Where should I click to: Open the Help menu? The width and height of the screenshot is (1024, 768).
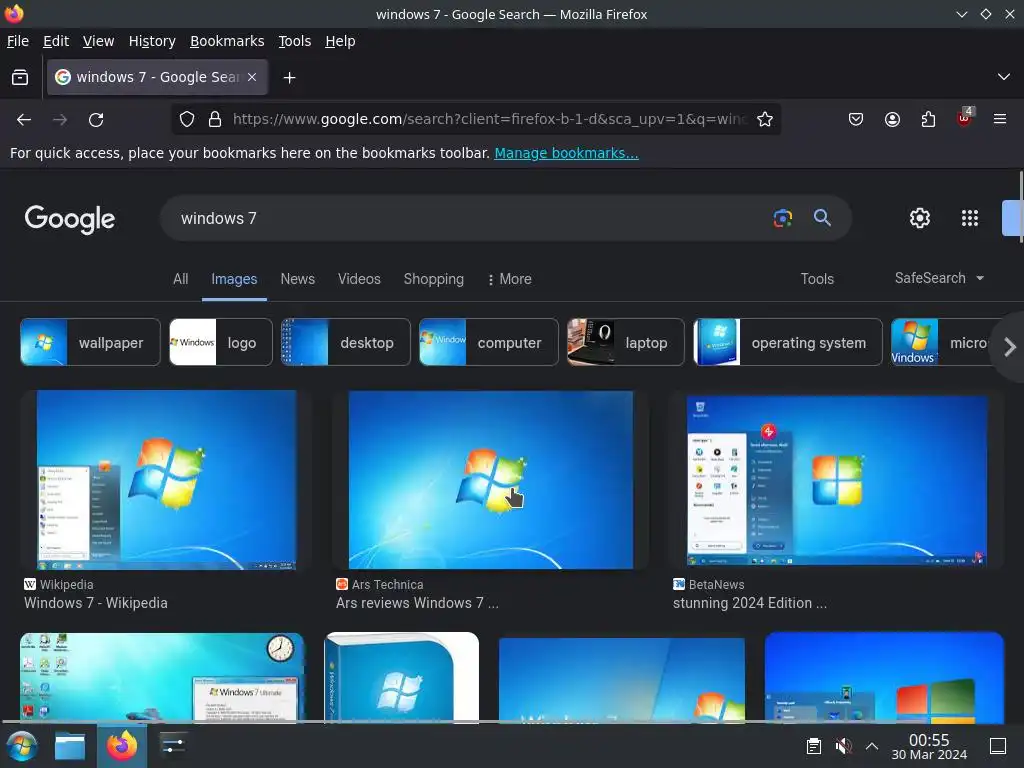[340, 41]
